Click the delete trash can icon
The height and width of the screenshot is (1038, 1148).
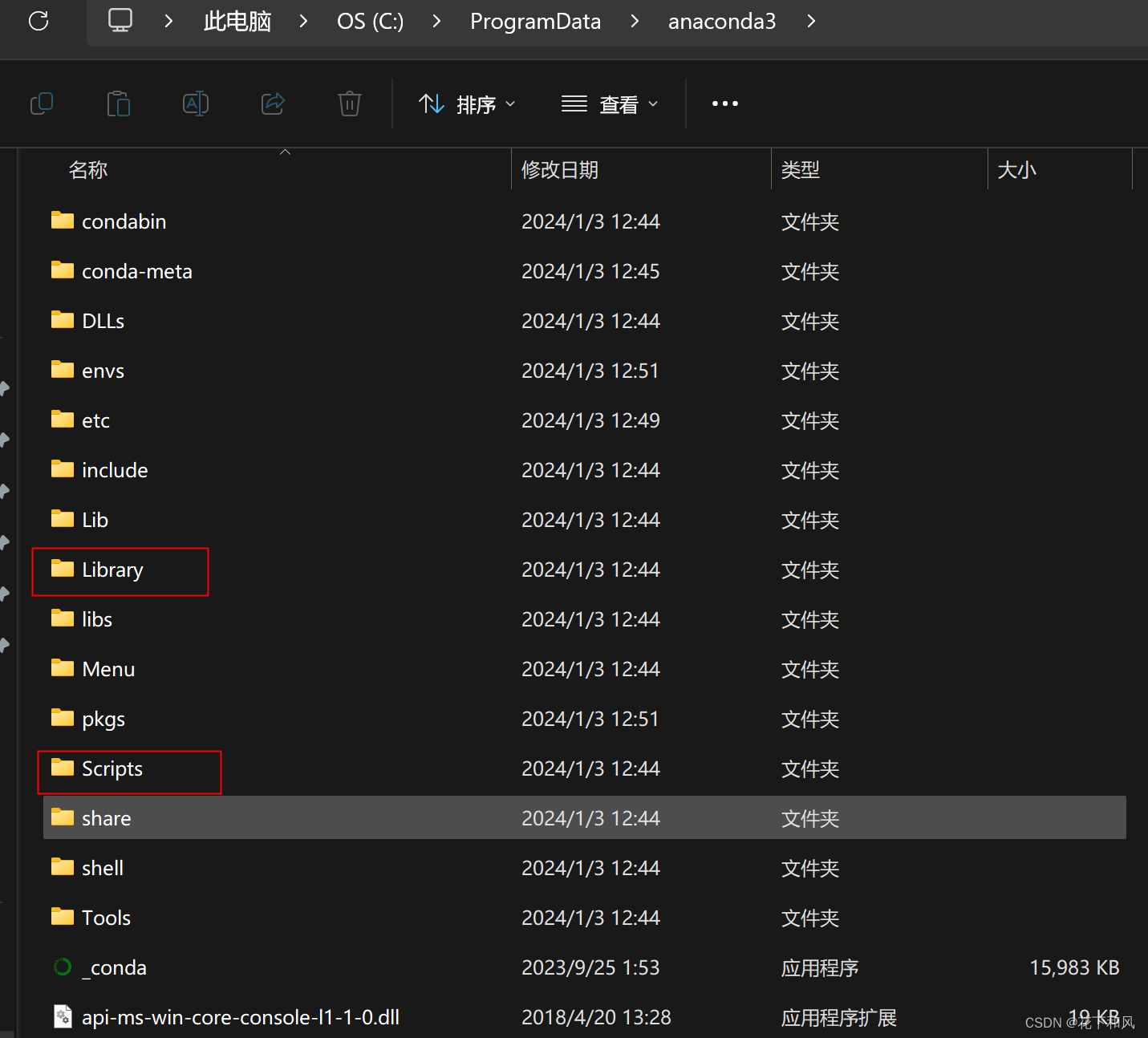pos(350,103)
